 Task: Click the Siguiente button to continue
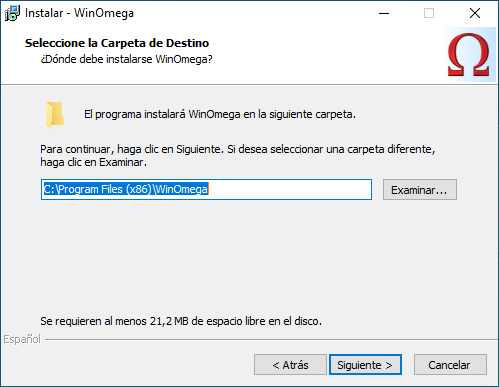365,365
